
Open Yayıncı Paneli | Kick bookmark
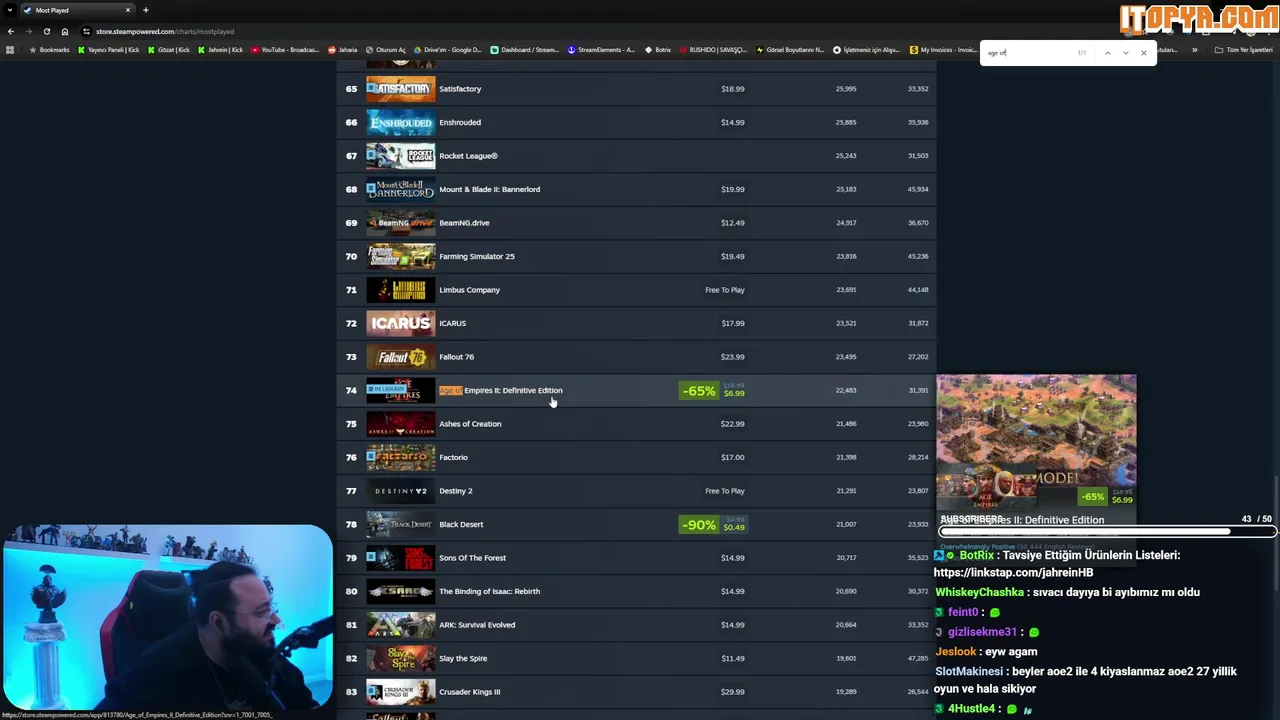point(108,50)
